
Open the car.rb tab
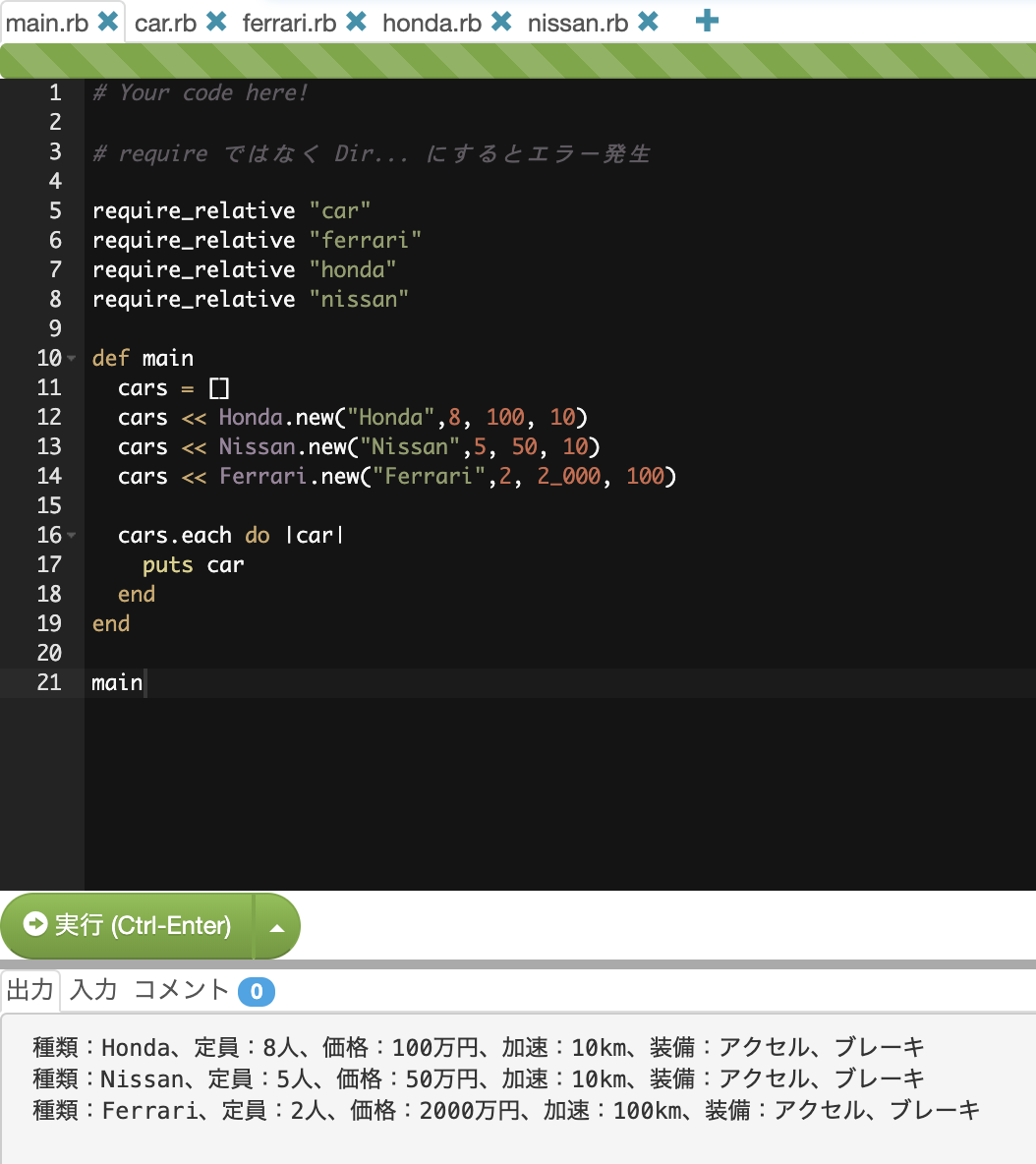[165, 23]
